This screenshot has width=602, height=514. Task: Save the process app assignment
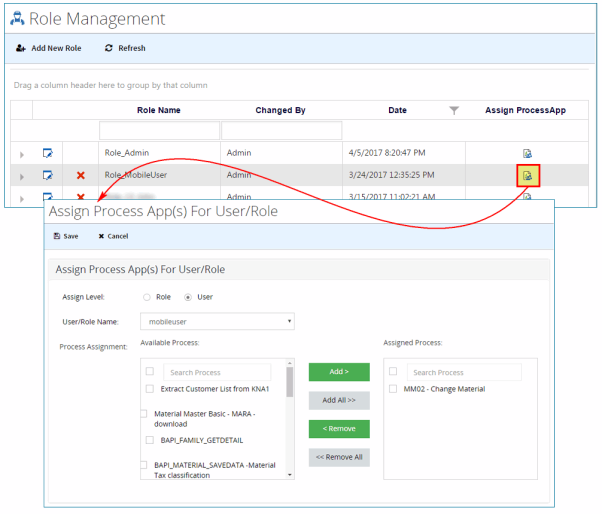[x=66, y=236]
